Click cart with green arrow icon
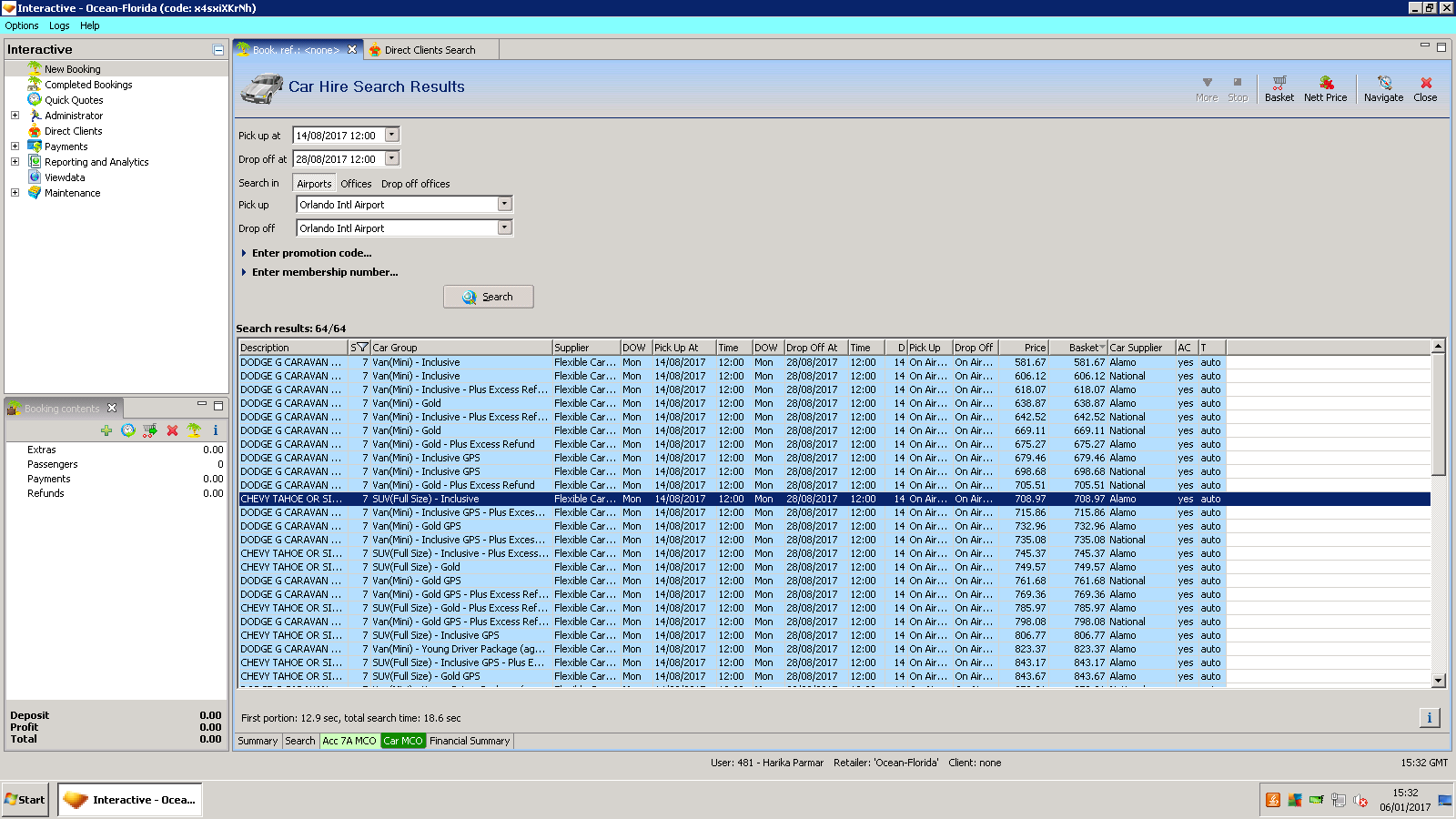 150,430
